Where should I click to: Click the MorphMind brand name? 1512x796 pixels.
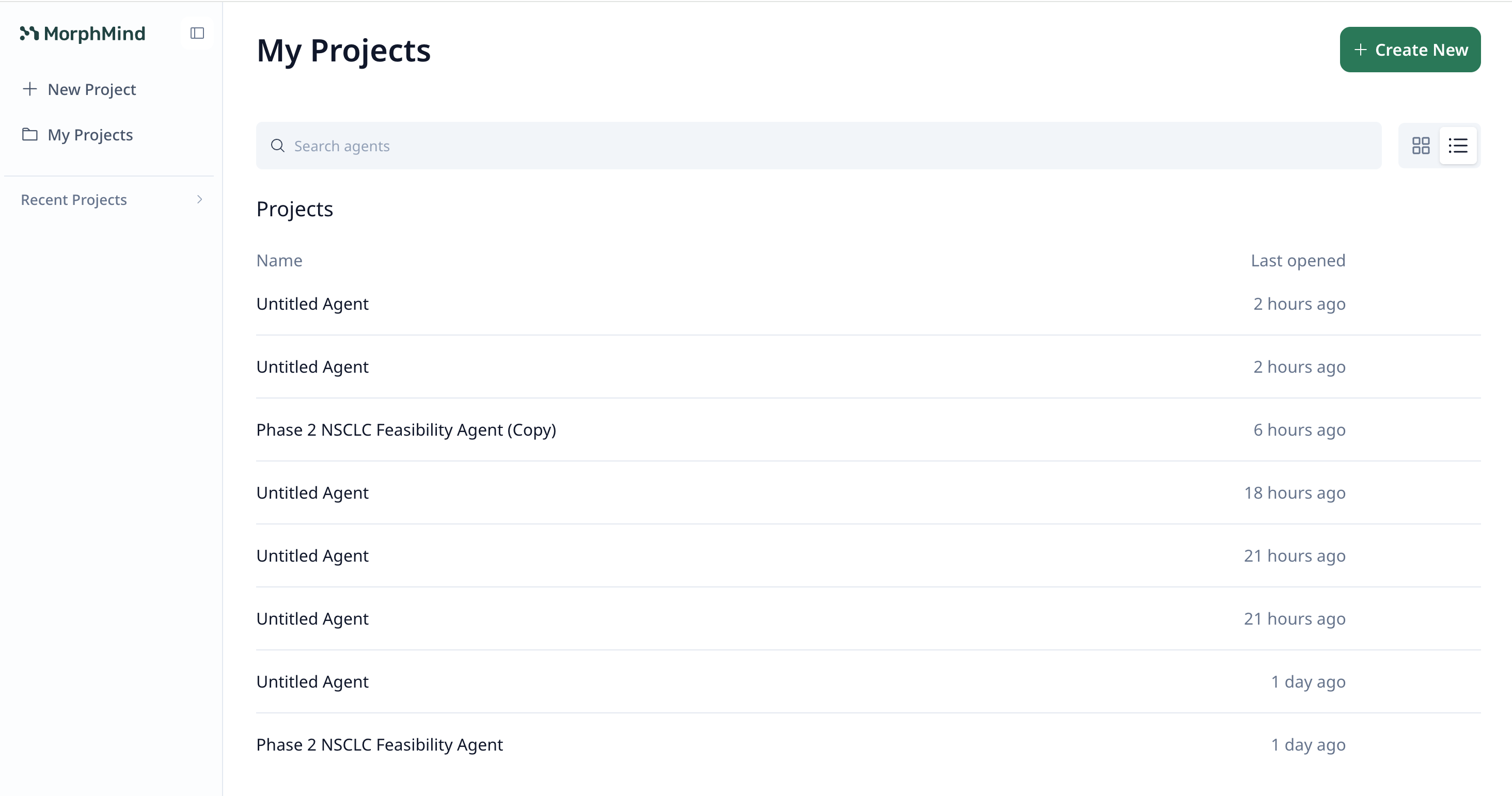click(94, 34)
